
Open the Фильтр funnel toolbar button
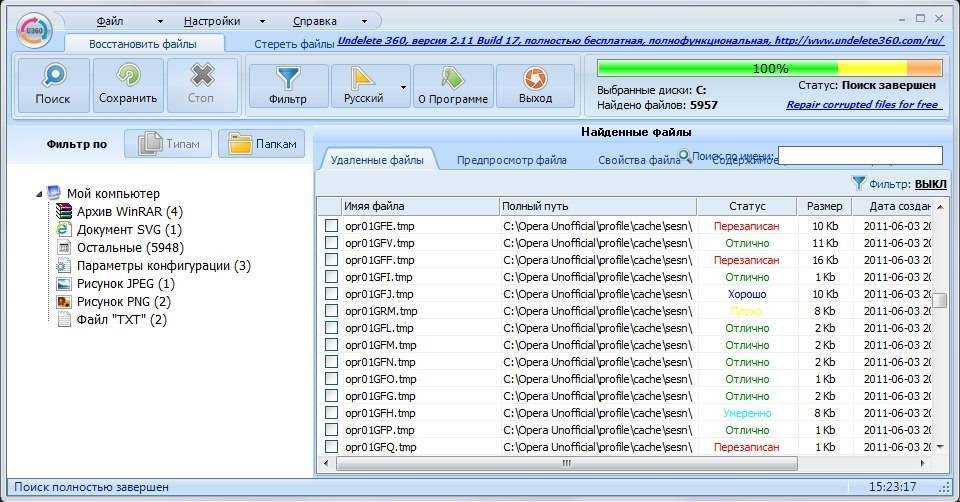[288, 86]
